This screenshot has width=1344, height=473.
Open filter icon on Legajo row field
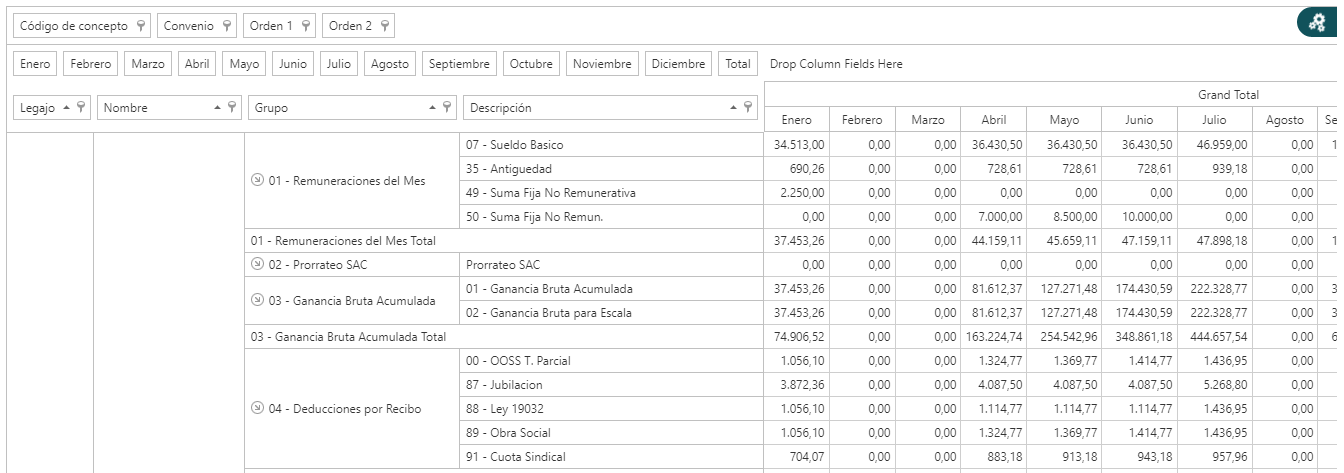[82, 107]
